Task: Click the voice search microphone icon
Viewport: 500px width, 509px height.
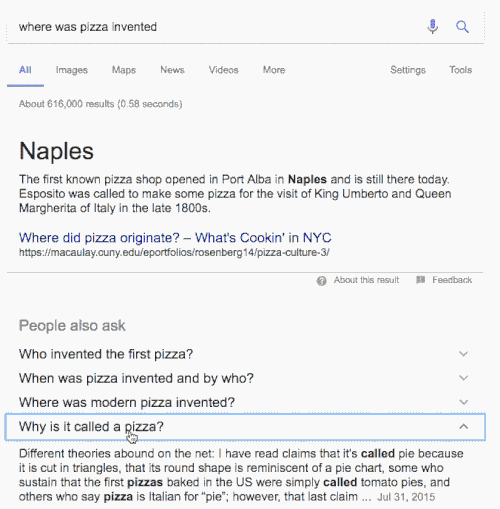Action: [432, 27]
